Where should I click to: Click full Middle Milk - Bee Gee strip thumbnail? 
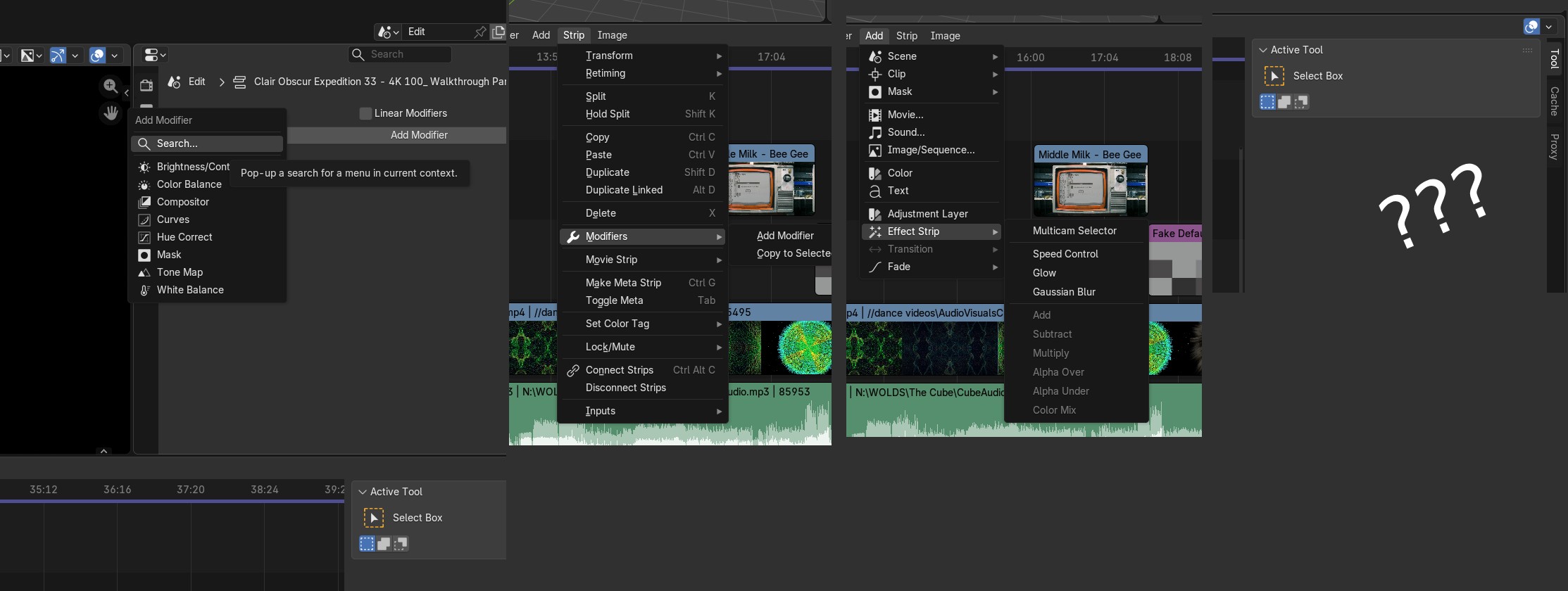pyautogui.click(x=1090, y=181)
